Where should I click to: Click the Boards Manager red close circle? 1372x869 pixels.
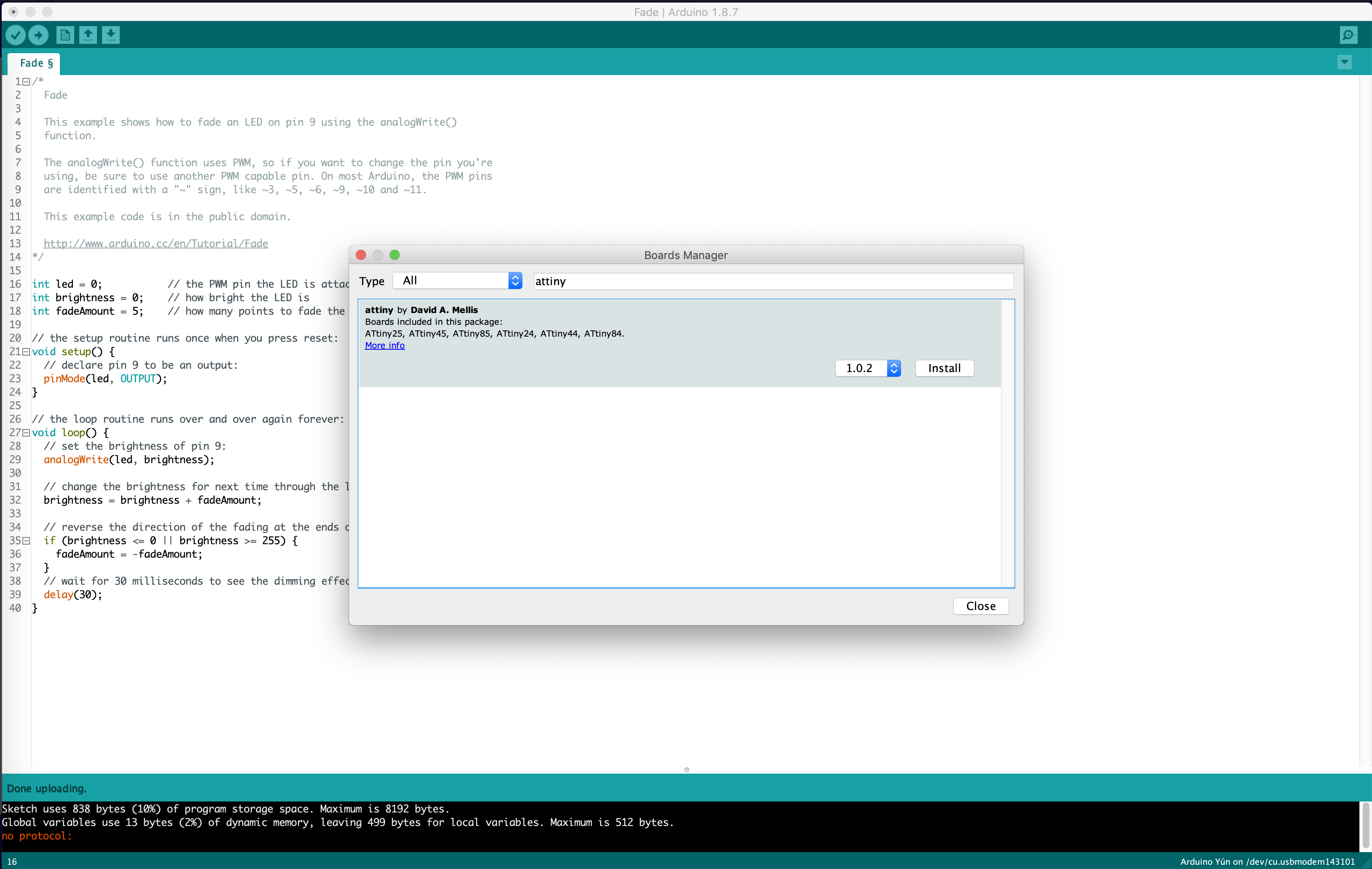click(360, 255)
